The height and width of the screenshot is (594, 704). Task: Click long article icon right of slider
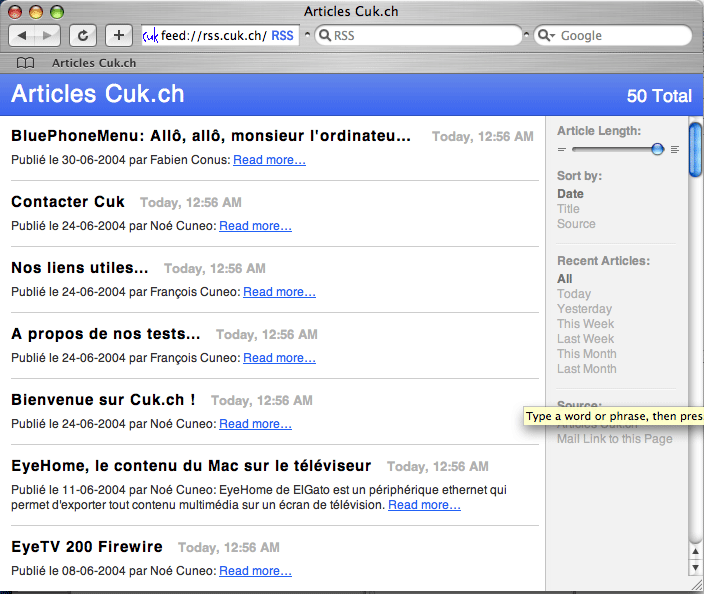coord(675,150)
